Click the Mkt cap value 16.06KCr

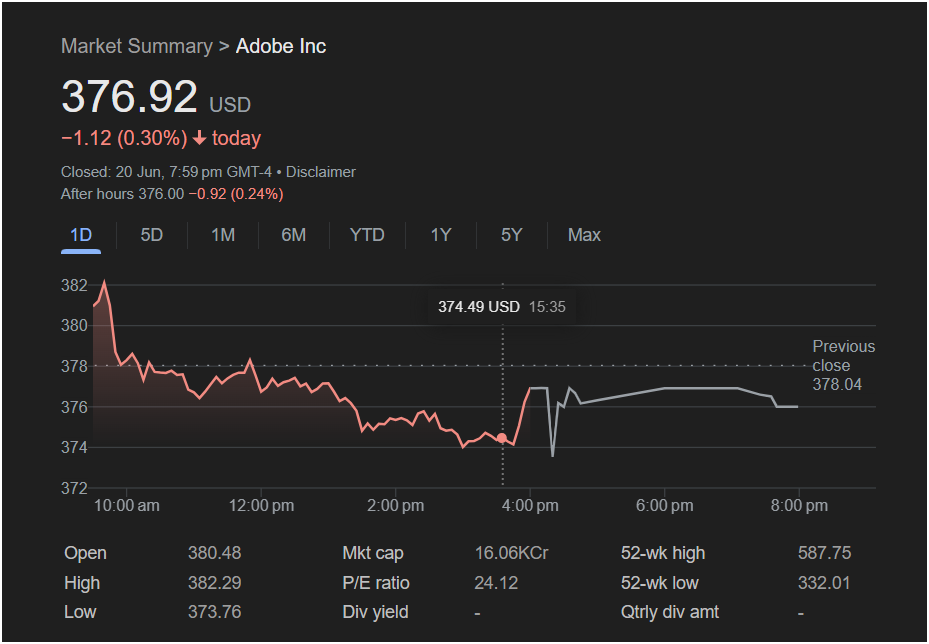click(511, 553)
